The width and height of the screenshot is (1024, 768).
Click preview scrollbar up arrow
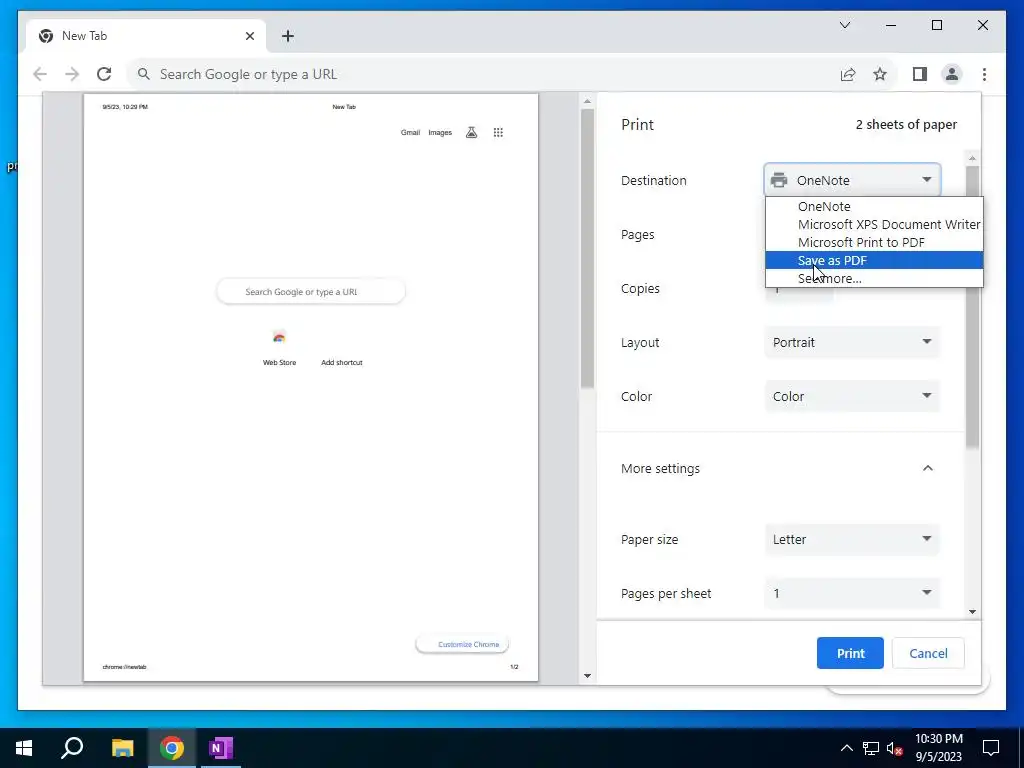[x=587, y=101]
